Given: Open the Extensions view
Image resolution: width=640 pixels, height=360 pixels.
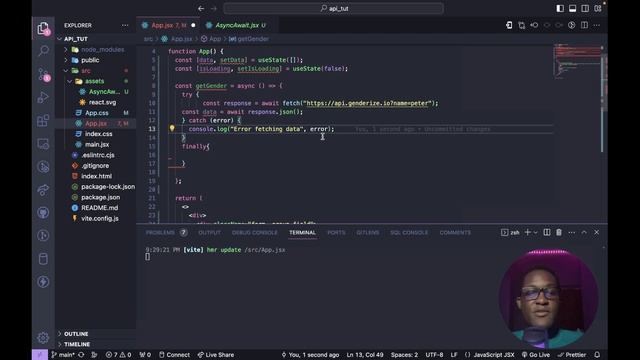Looking at the screenshot, I should [x=43, y=120].
